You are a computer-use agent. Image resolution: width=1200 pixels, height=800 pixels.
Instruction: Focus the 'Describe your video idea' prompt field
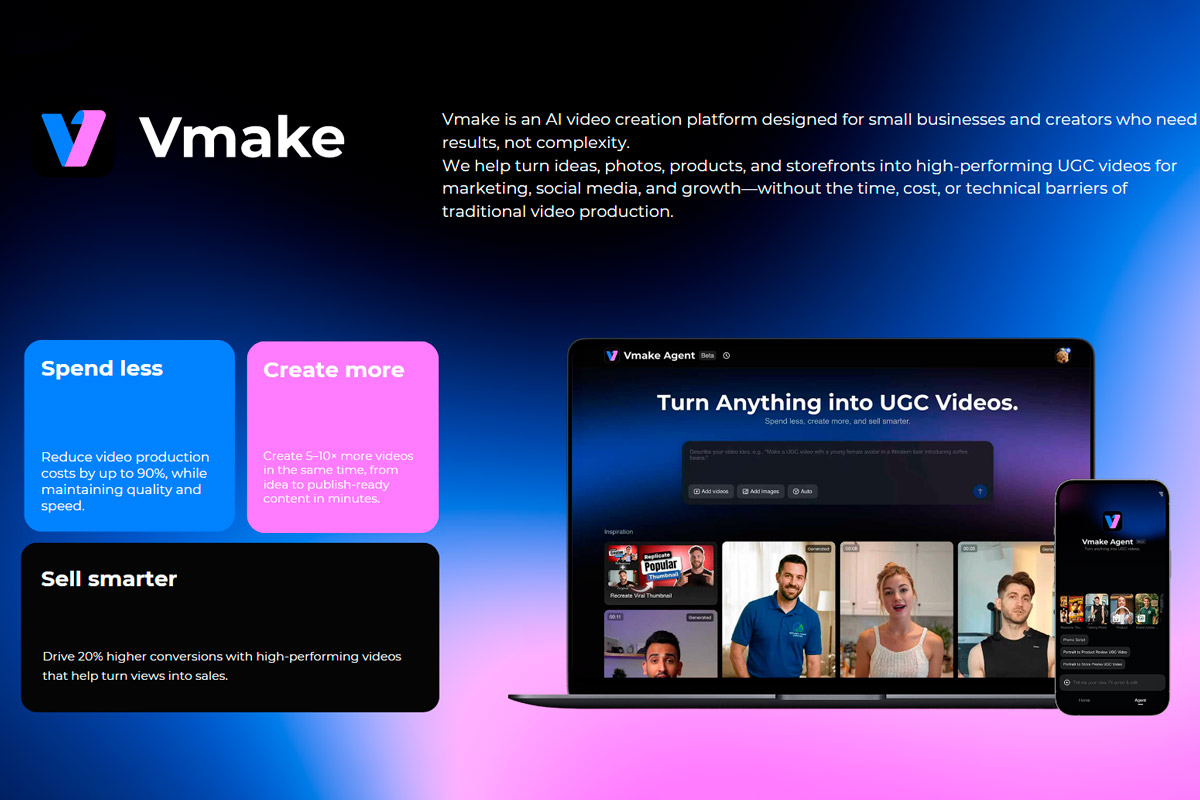[x=838, y=472]
